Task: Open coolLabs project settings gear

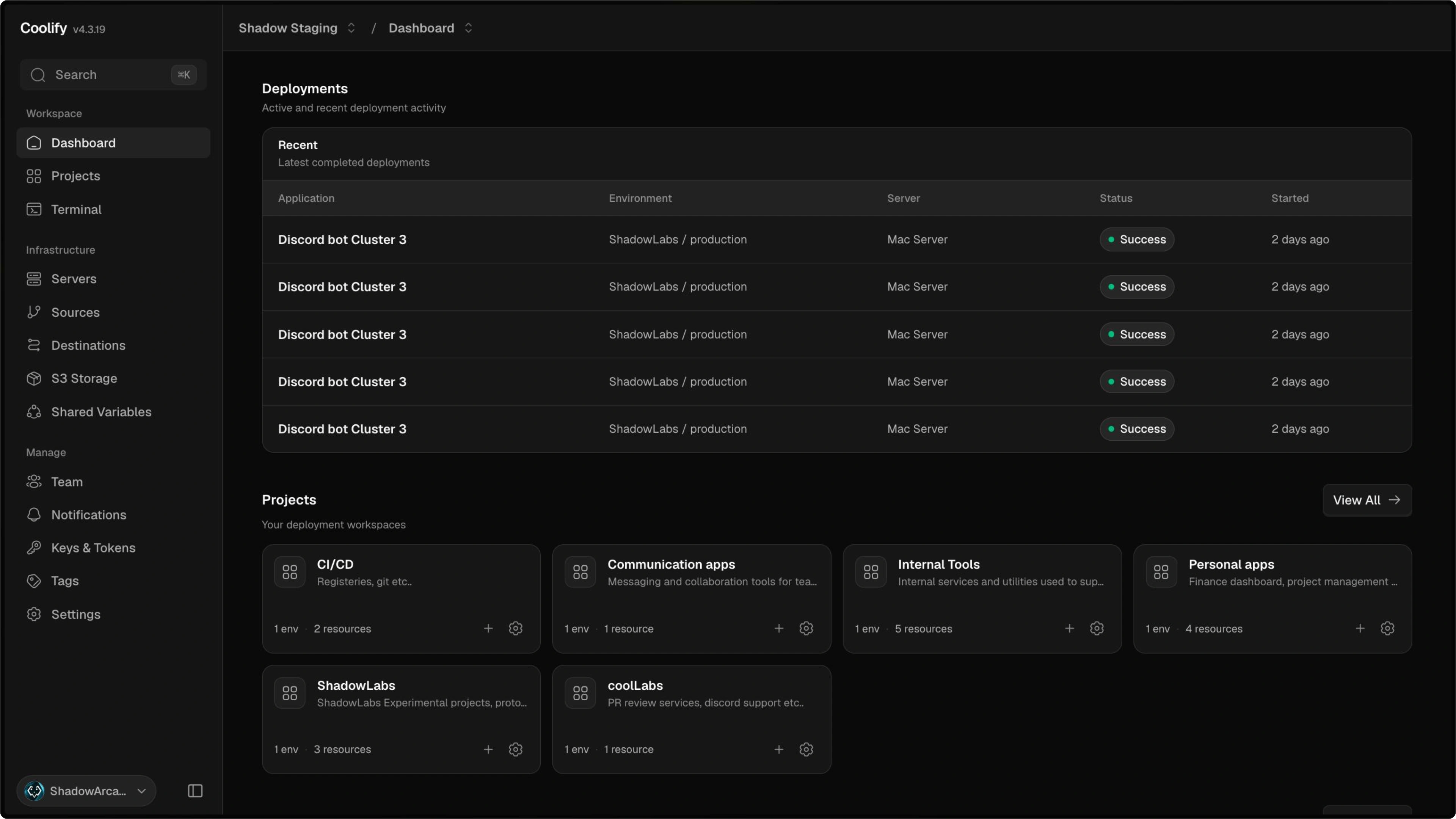Action: point(806,750)
